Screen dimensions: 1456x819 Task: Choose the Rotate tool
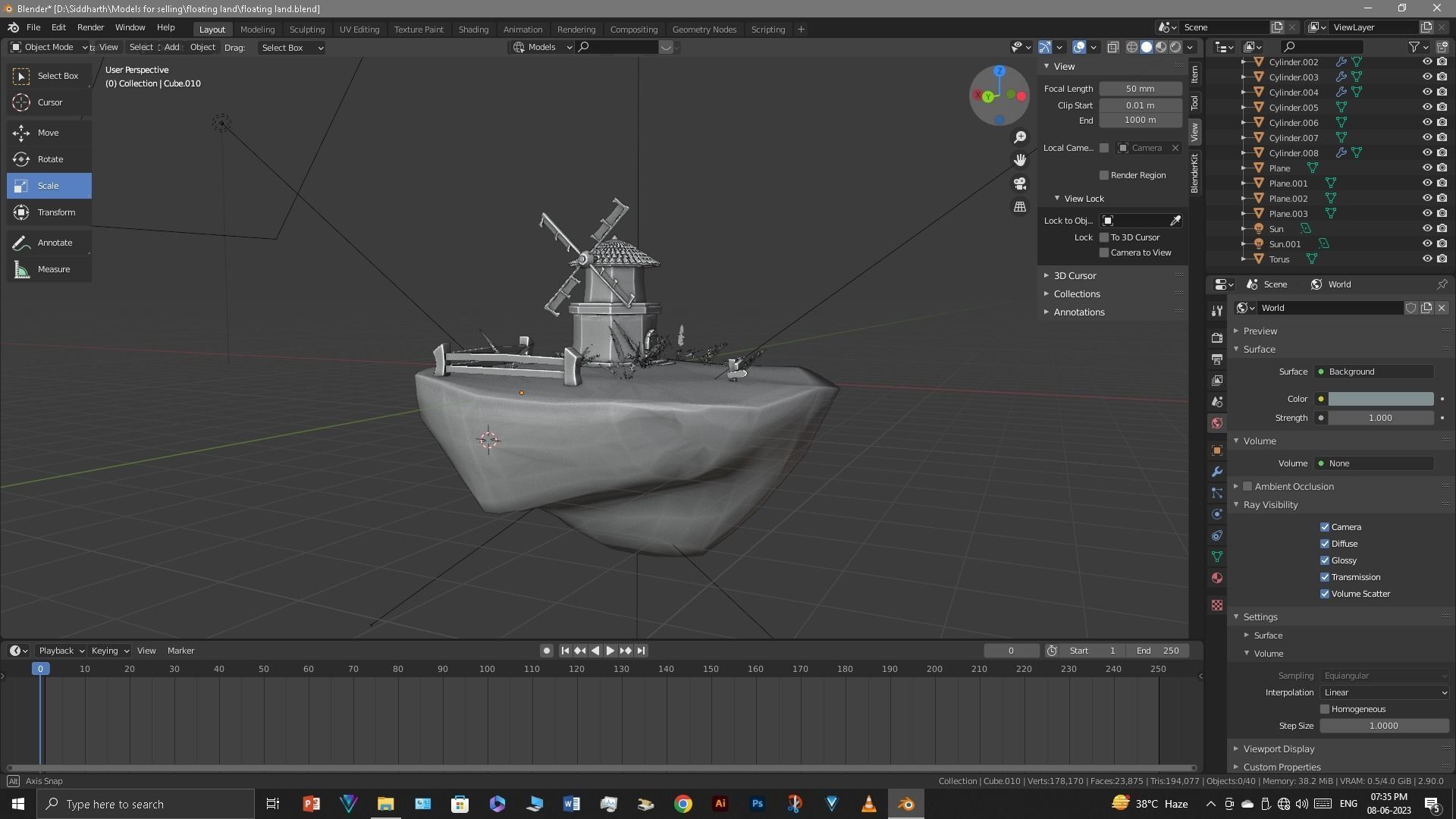tap(49, 159)
